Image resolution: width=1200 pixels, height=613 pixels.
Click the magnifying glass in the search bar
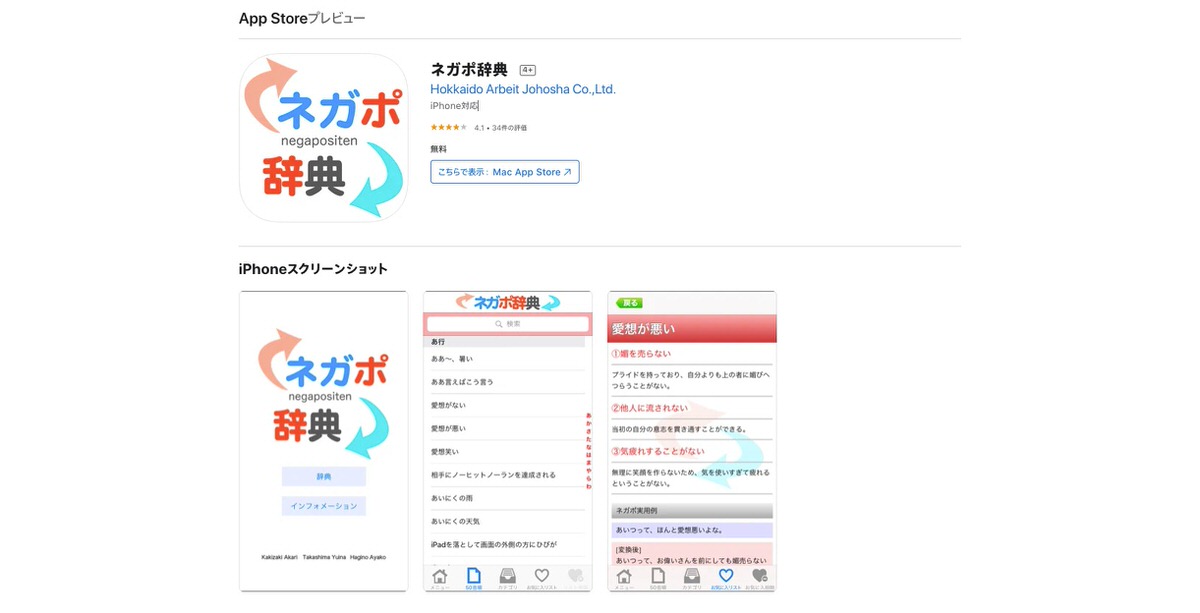[498, 323]
